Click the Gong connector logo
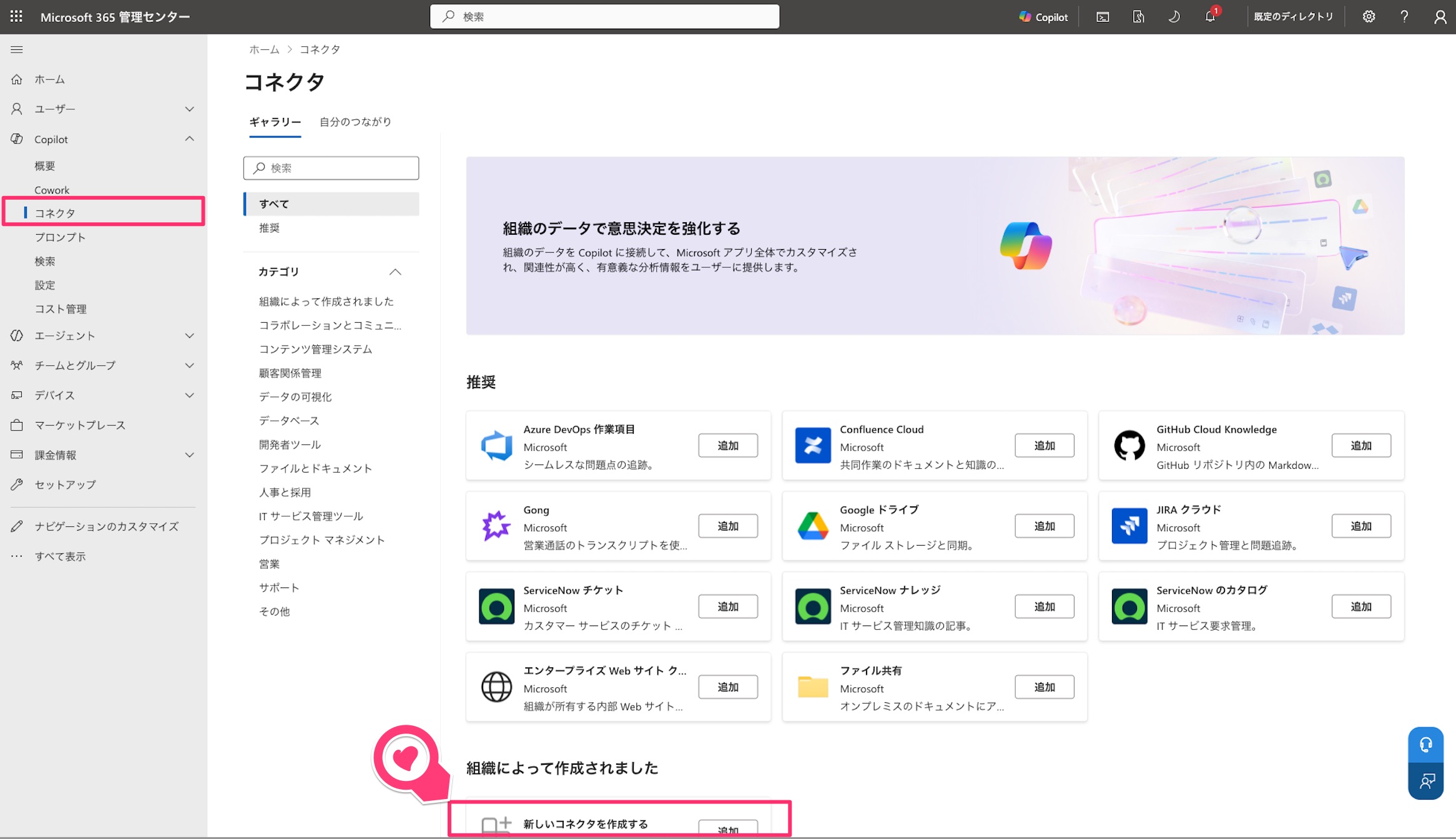Viewport: 1456px width, 839px height. (x=496, y=526)
